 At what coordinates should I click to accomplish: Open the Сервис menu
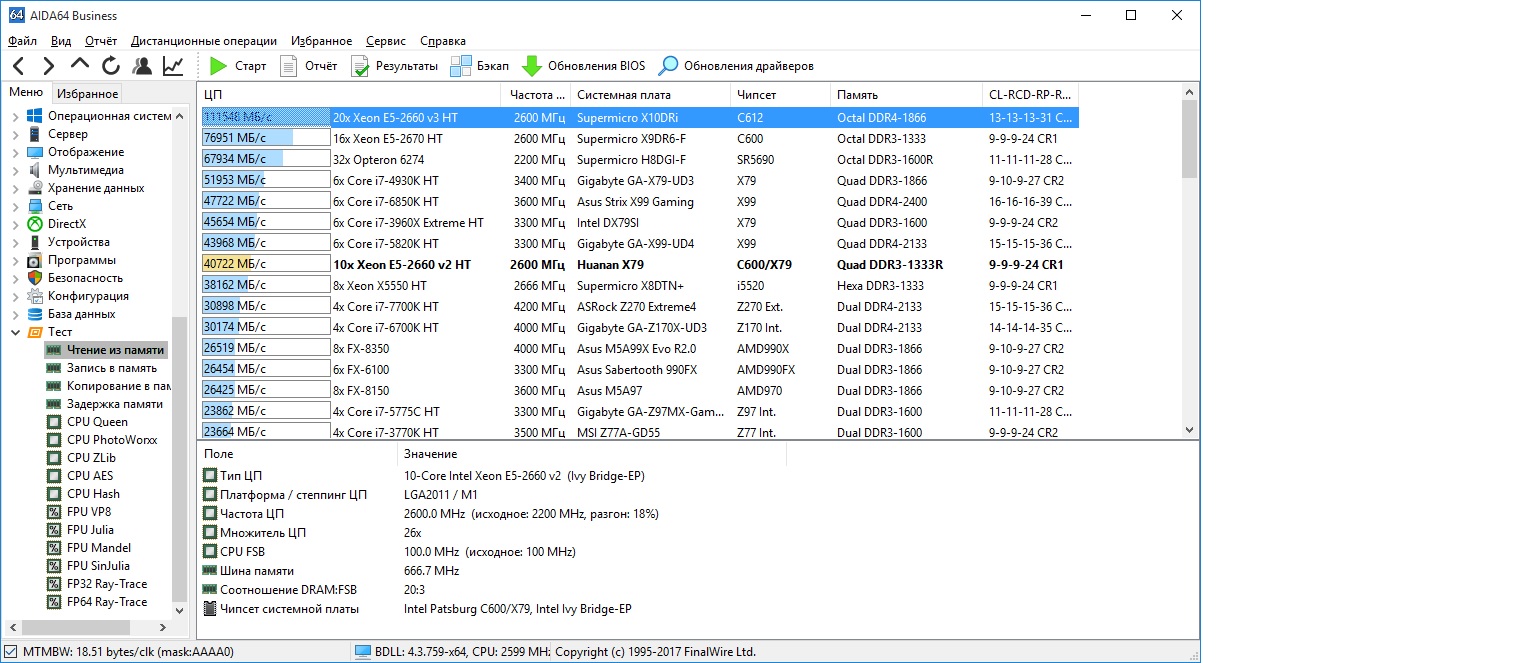click(386, 41)
